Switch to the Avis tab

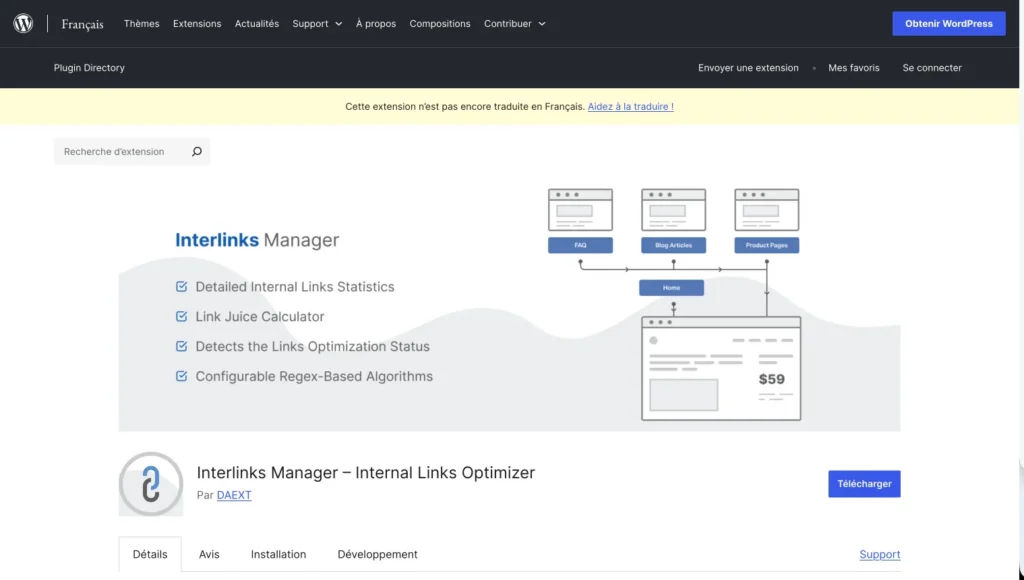[x=209, y=554]
